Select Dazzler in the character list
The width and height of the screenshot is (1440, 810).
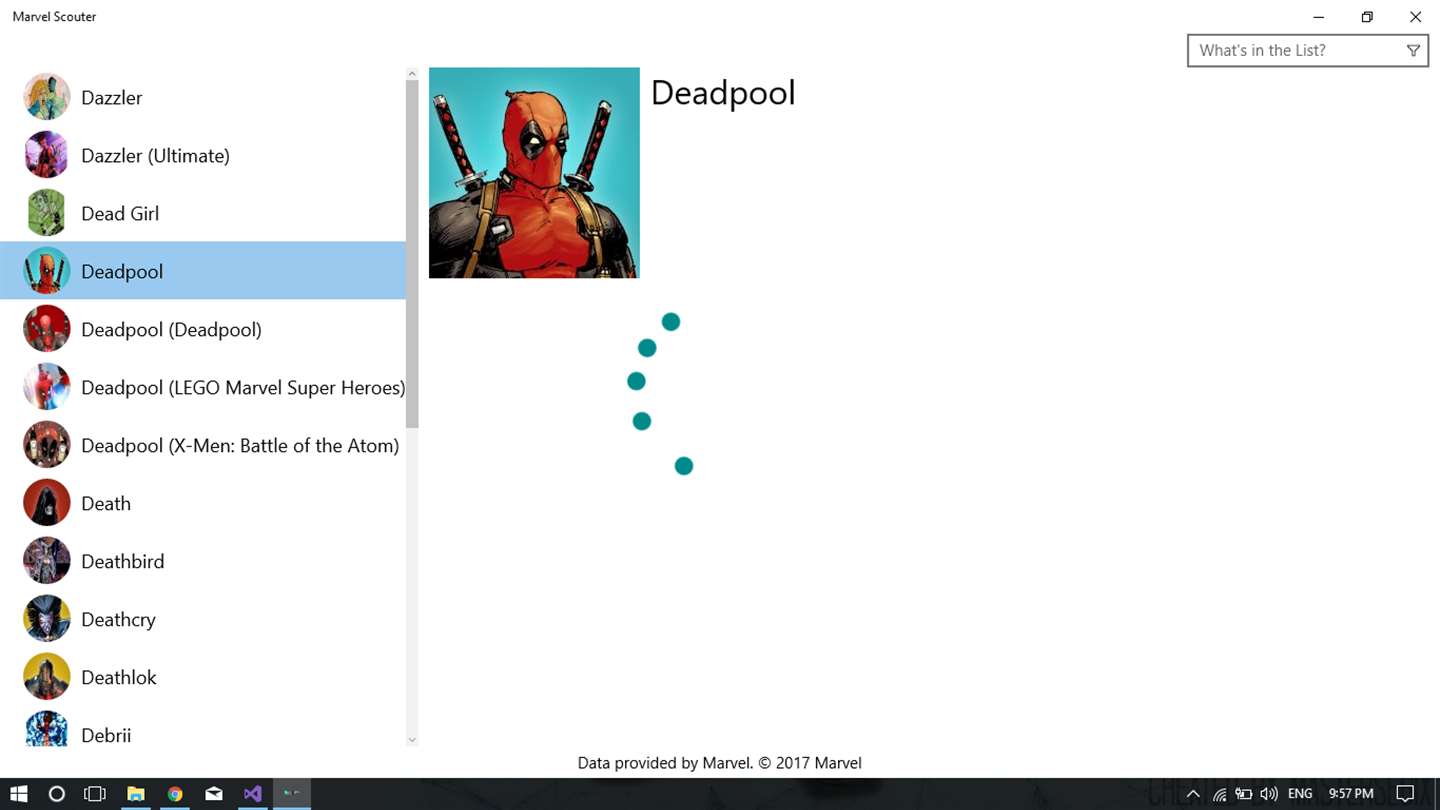point(203,97)
